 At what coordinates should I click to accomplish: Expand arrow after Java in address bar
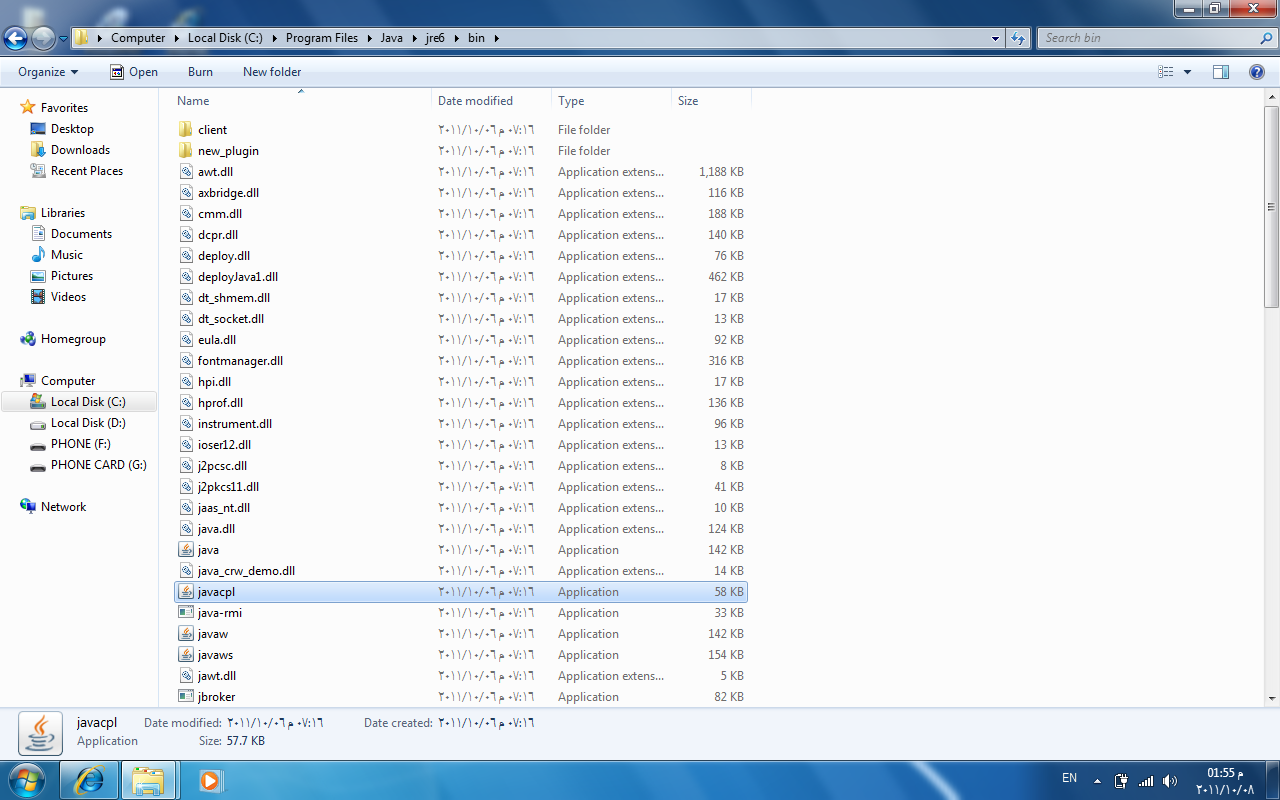(414, 38)
